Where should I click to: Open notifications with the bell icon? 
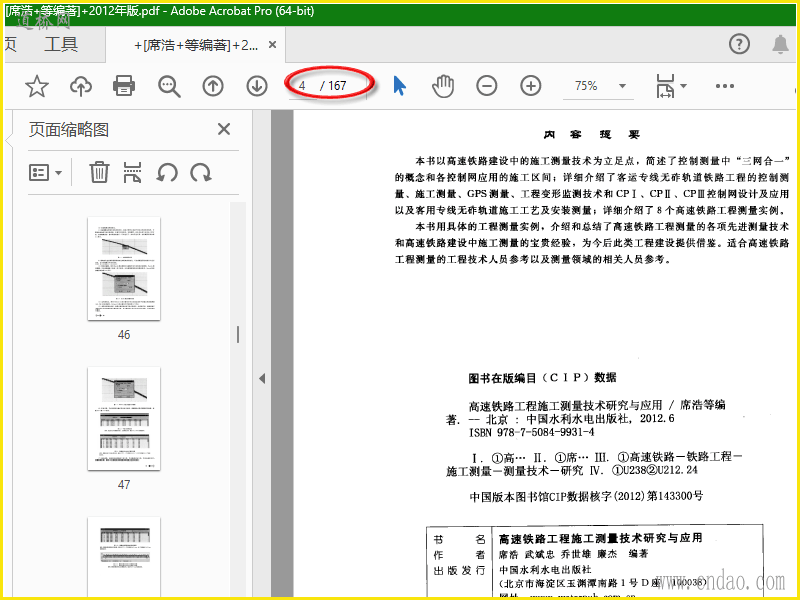[780, 44]
